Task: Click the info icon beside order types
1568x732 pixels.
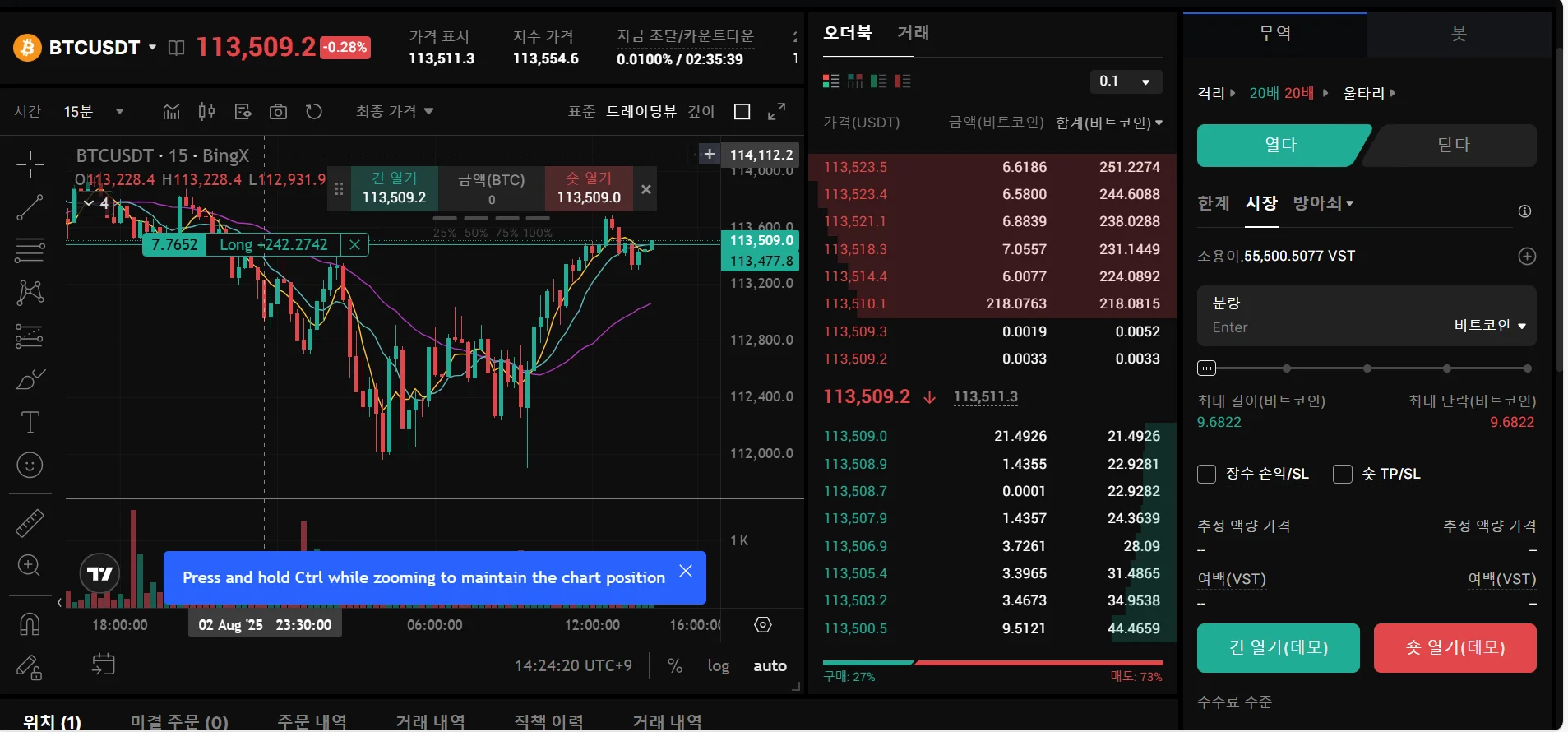Action: [x=1524, y=211]
